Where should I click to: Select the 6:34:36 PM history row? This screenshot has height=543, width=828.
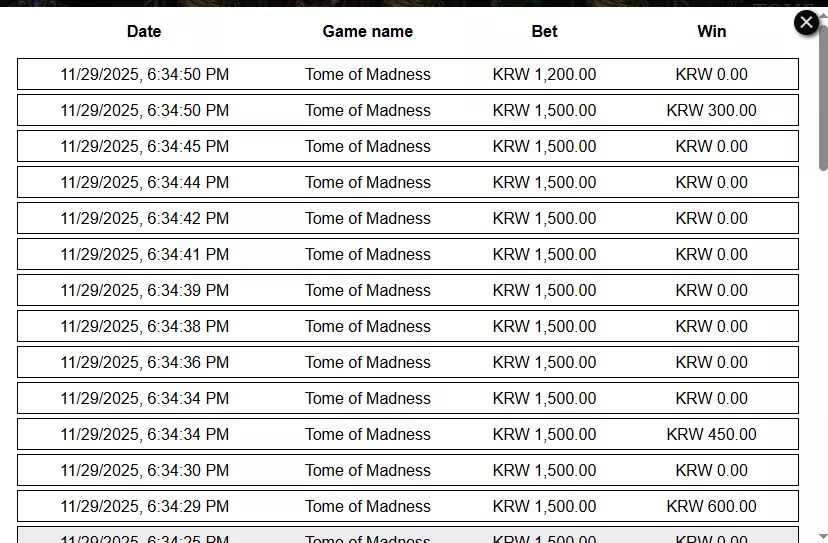[x=408, y=362]
